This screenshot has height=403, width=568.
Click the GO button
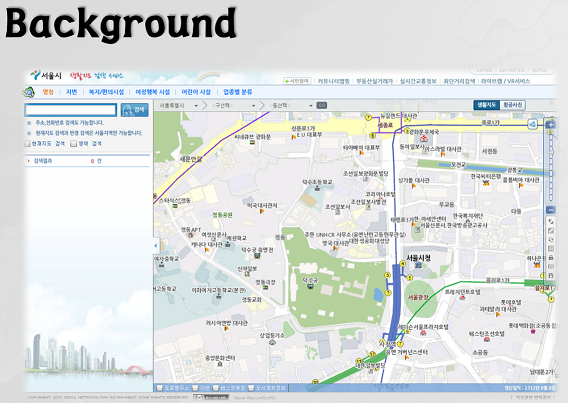322,105
